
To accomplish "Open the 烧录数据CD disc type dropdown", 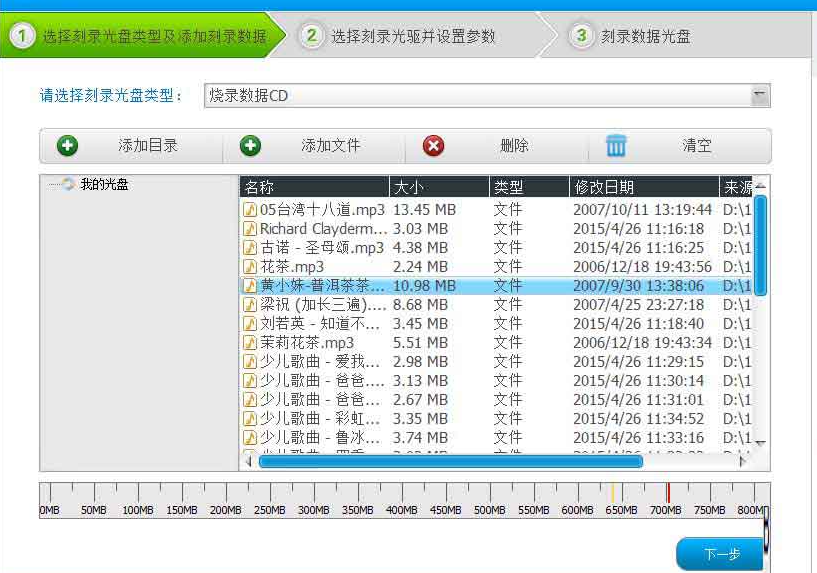I will point(760,95).
